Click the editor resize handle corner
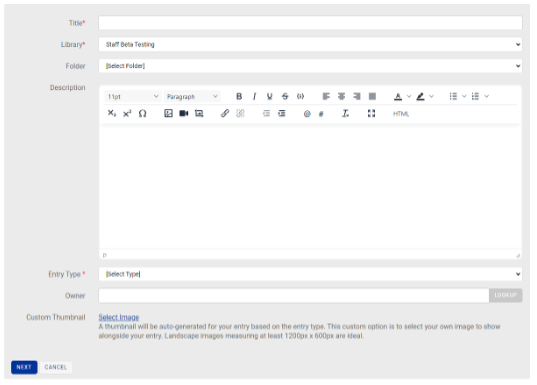The image size is (537, 385). (x=518, y=256)
